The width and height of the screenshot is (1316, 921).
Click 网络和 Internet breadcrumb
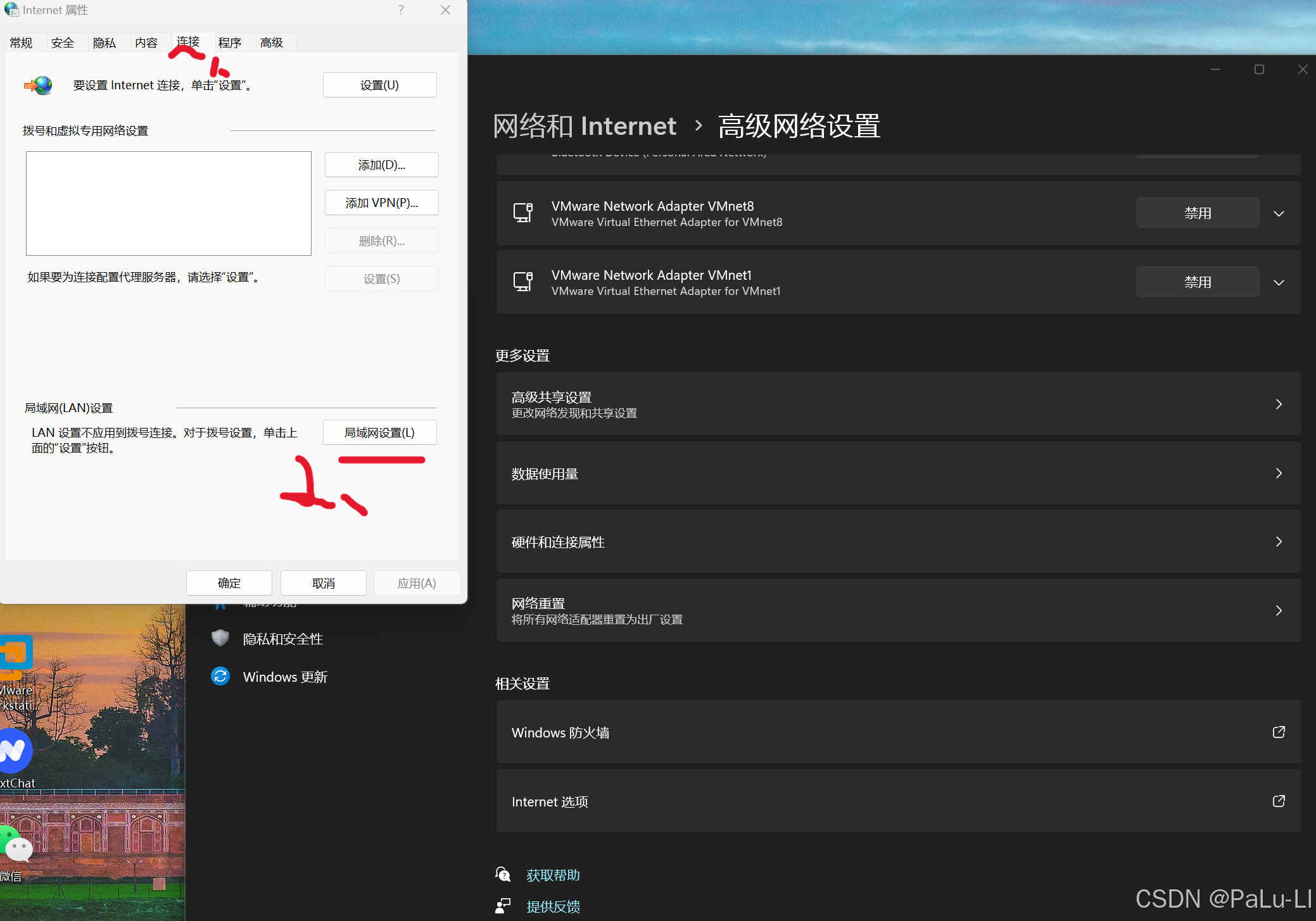[x=585, y=126]
